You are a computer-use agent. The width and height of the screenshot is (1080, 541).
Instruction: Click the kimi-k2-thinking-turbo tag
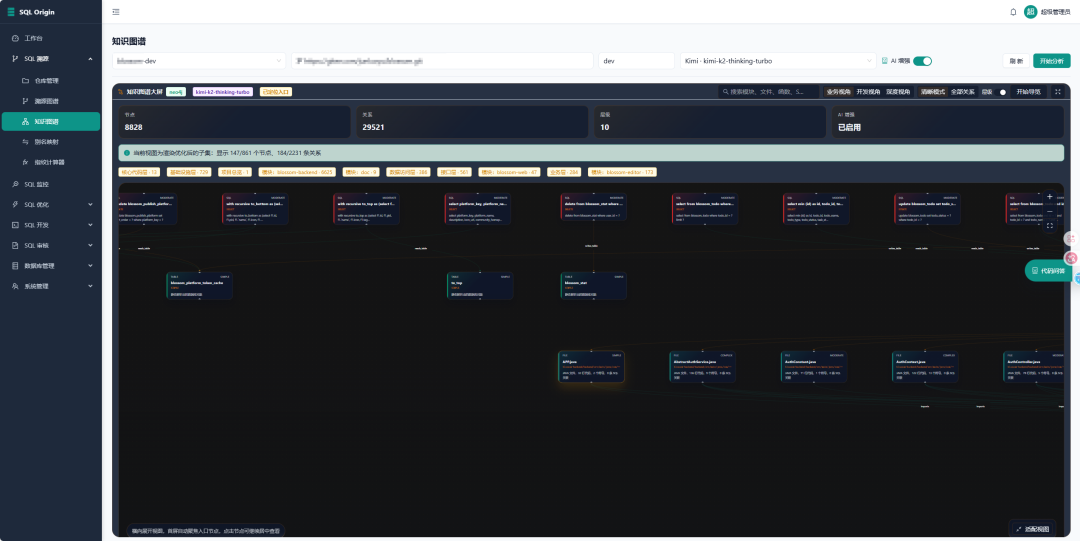(223, 91)
